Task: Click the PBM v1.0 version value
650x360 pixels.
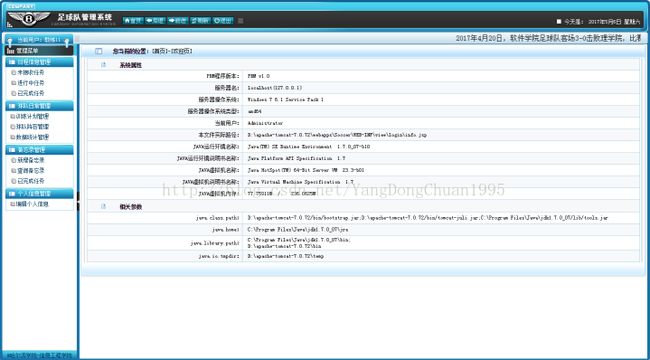Action: tap(259, 76)
